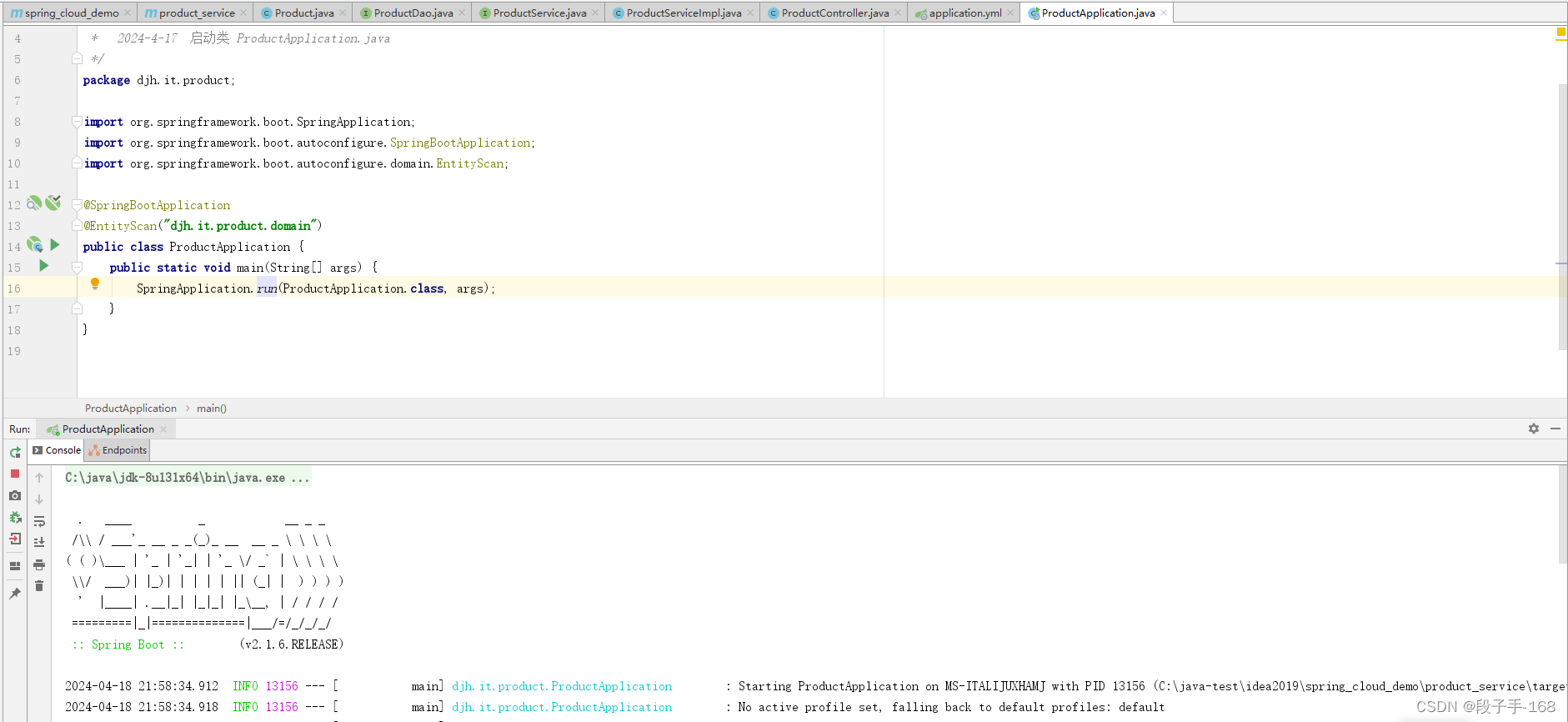Click Spring Boot run icon at line 14

point(35,245)
